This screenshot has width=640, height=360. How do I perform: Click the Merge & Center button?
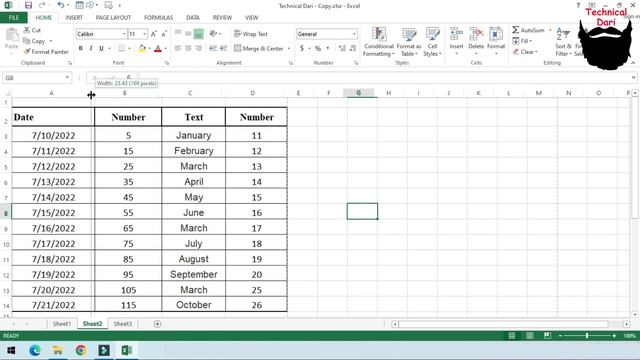point(259,48)
